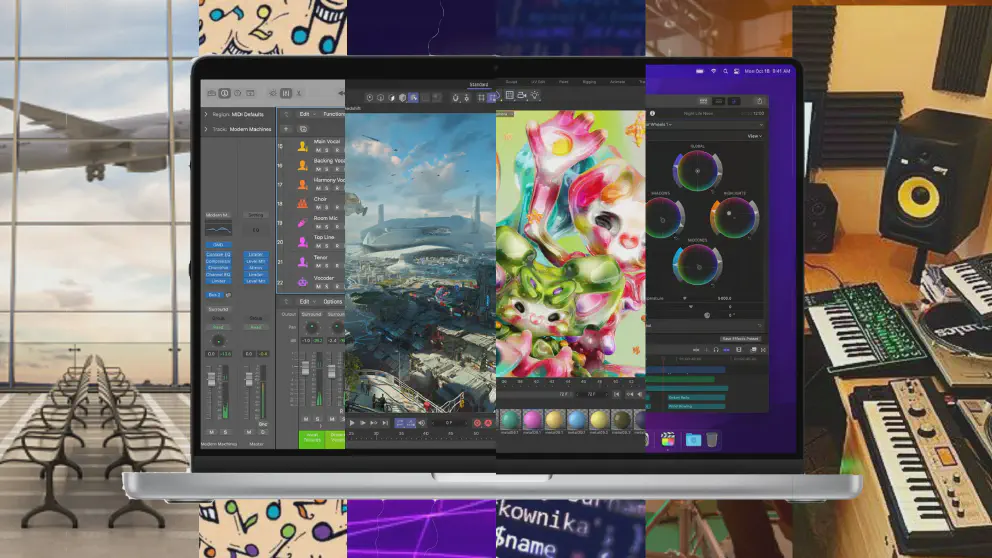Mute the Choir track
Screen dimensions: 992x558
318,207
